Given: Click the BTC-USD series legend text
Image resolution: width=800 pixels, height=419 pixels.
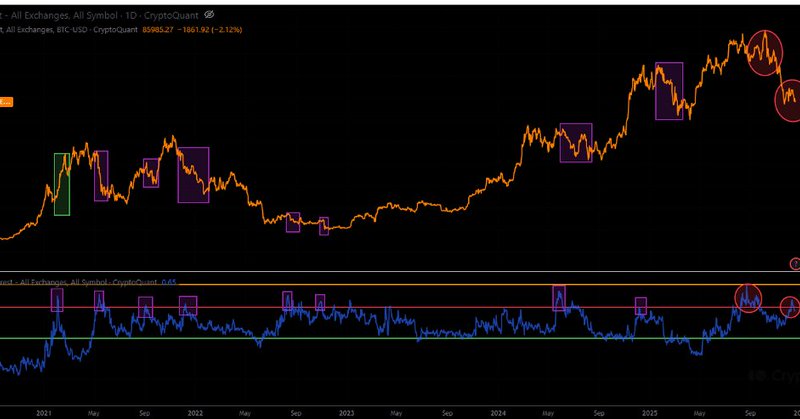Looking at the screenshot, I should (x=69, y=30).
